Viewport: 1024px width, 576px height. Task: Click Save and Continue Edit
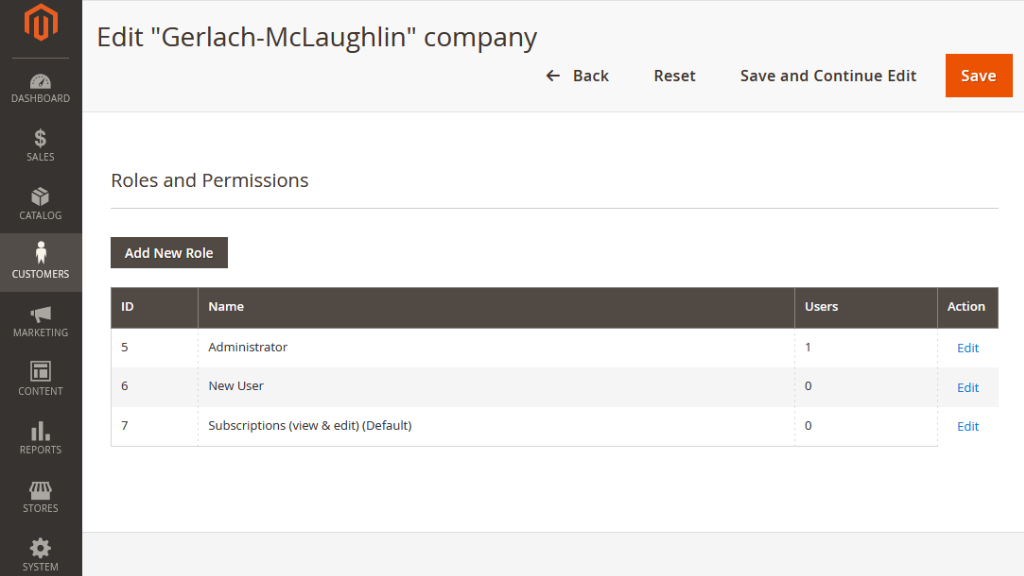pos(828,76)
